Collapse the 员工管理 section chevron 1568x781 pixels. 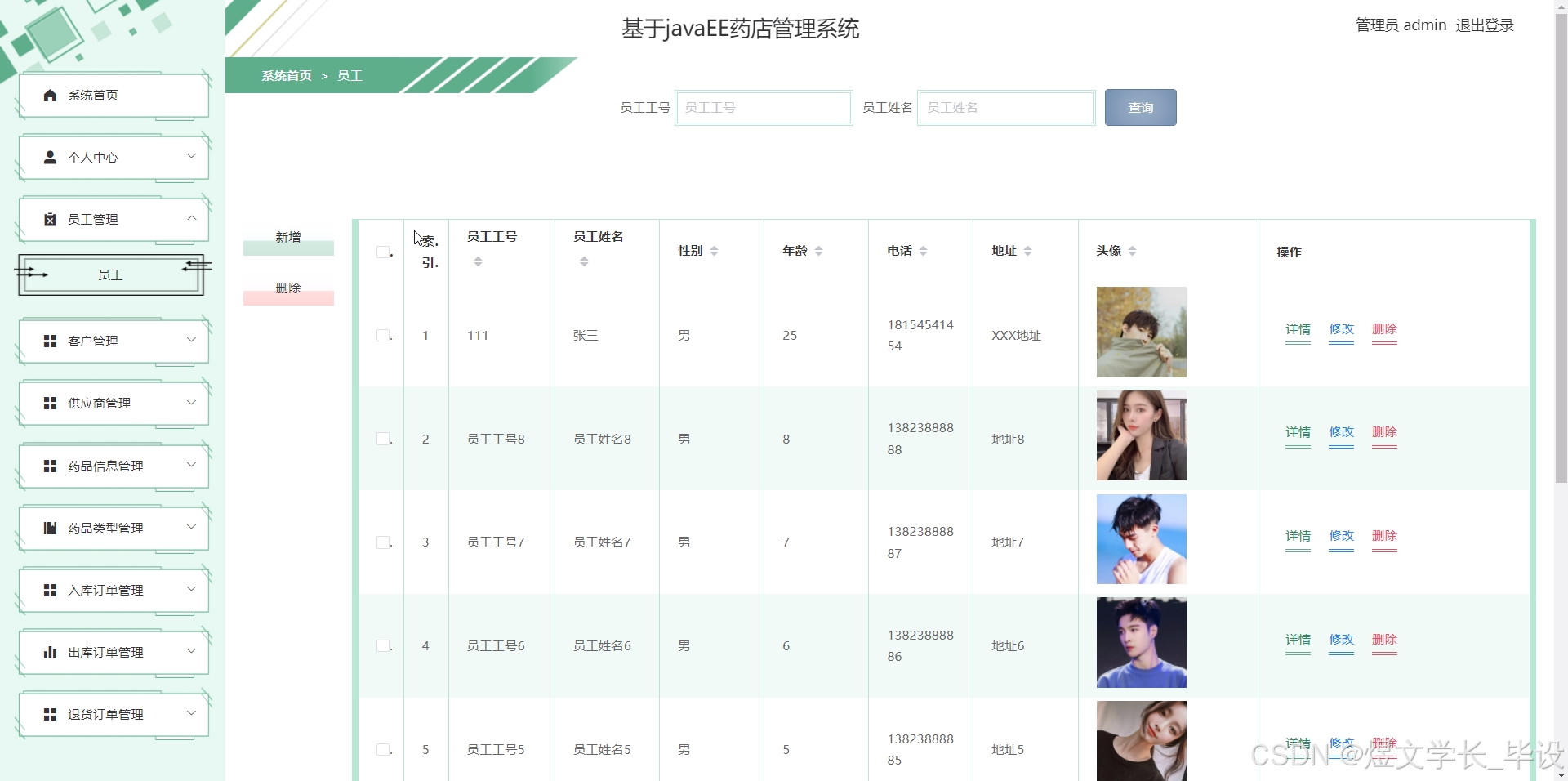(x=192, y=219)
